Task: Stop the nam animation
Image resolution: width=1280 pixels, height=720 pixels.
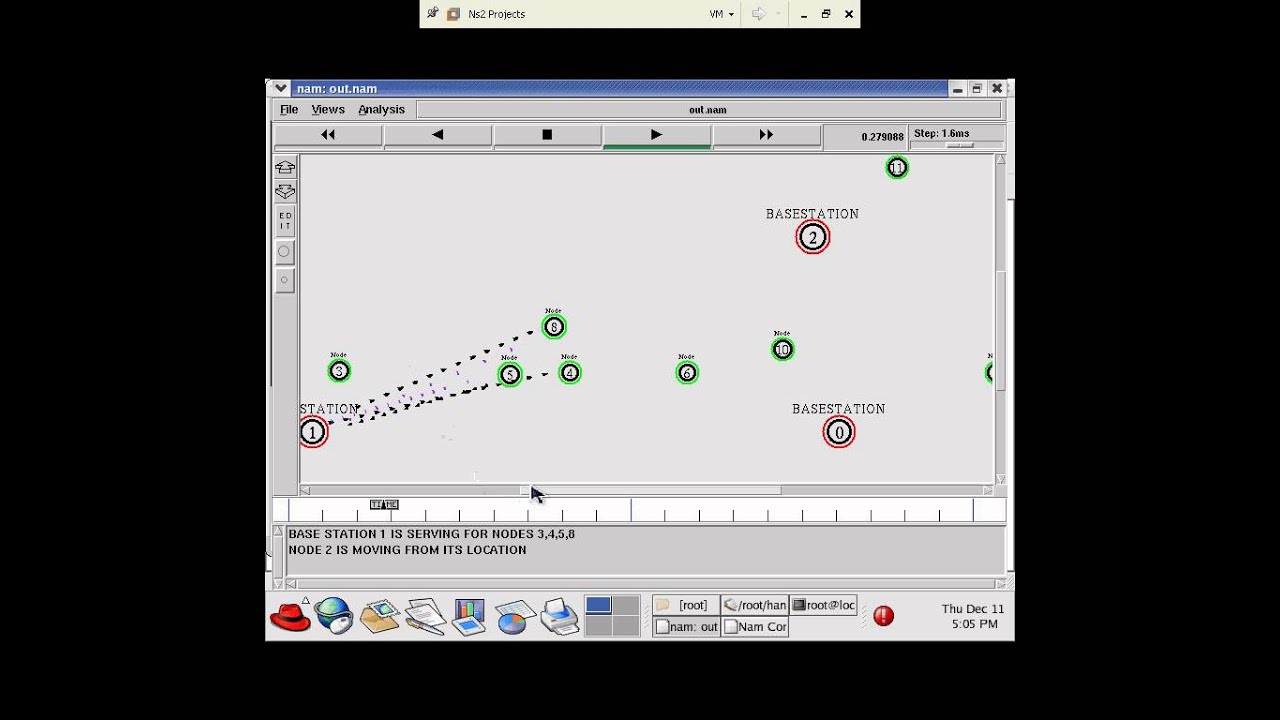Action: coord(547,135)
